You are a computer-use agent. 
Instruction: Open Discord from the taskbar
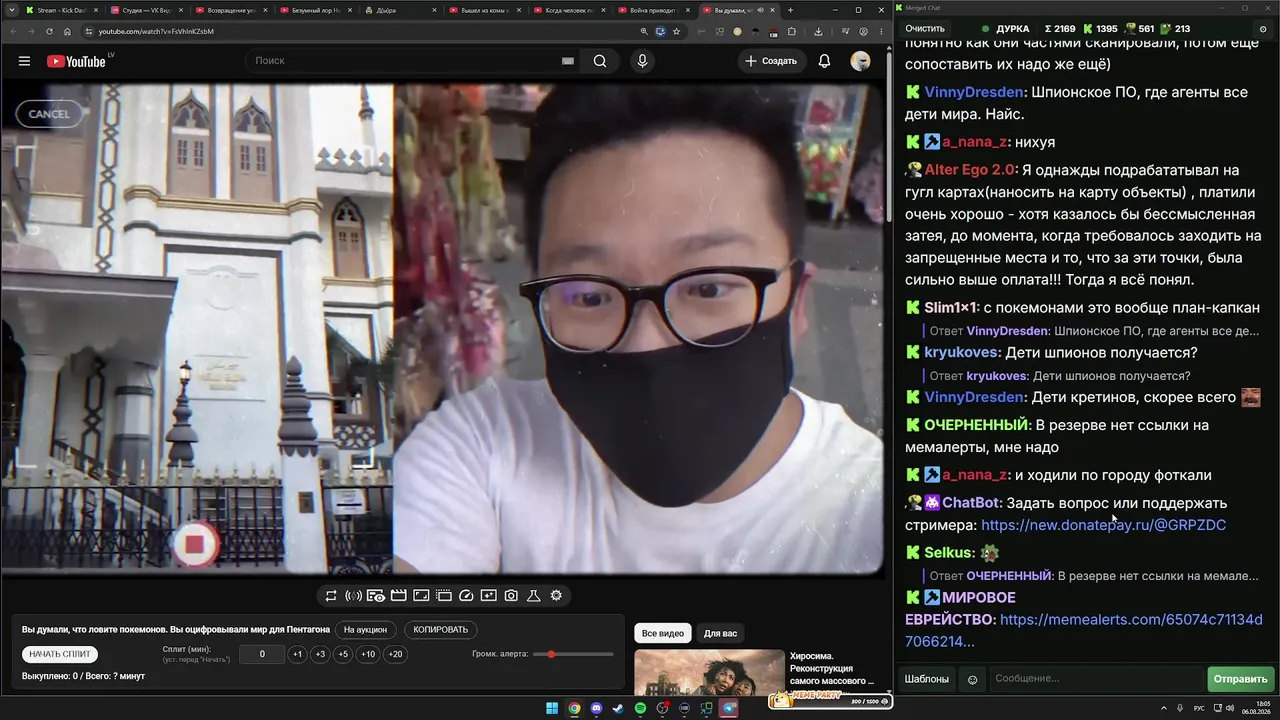point(596,709)
